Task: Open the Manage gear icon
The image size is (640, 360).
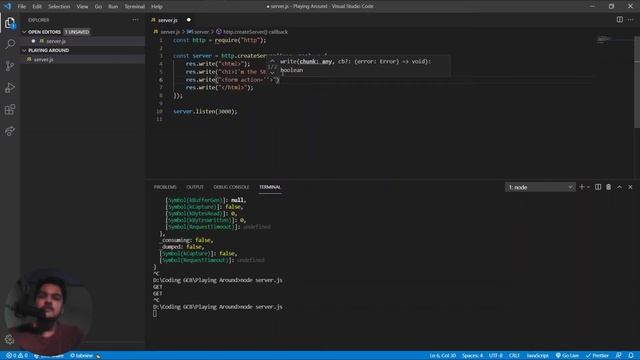Action: click(10, 339)
